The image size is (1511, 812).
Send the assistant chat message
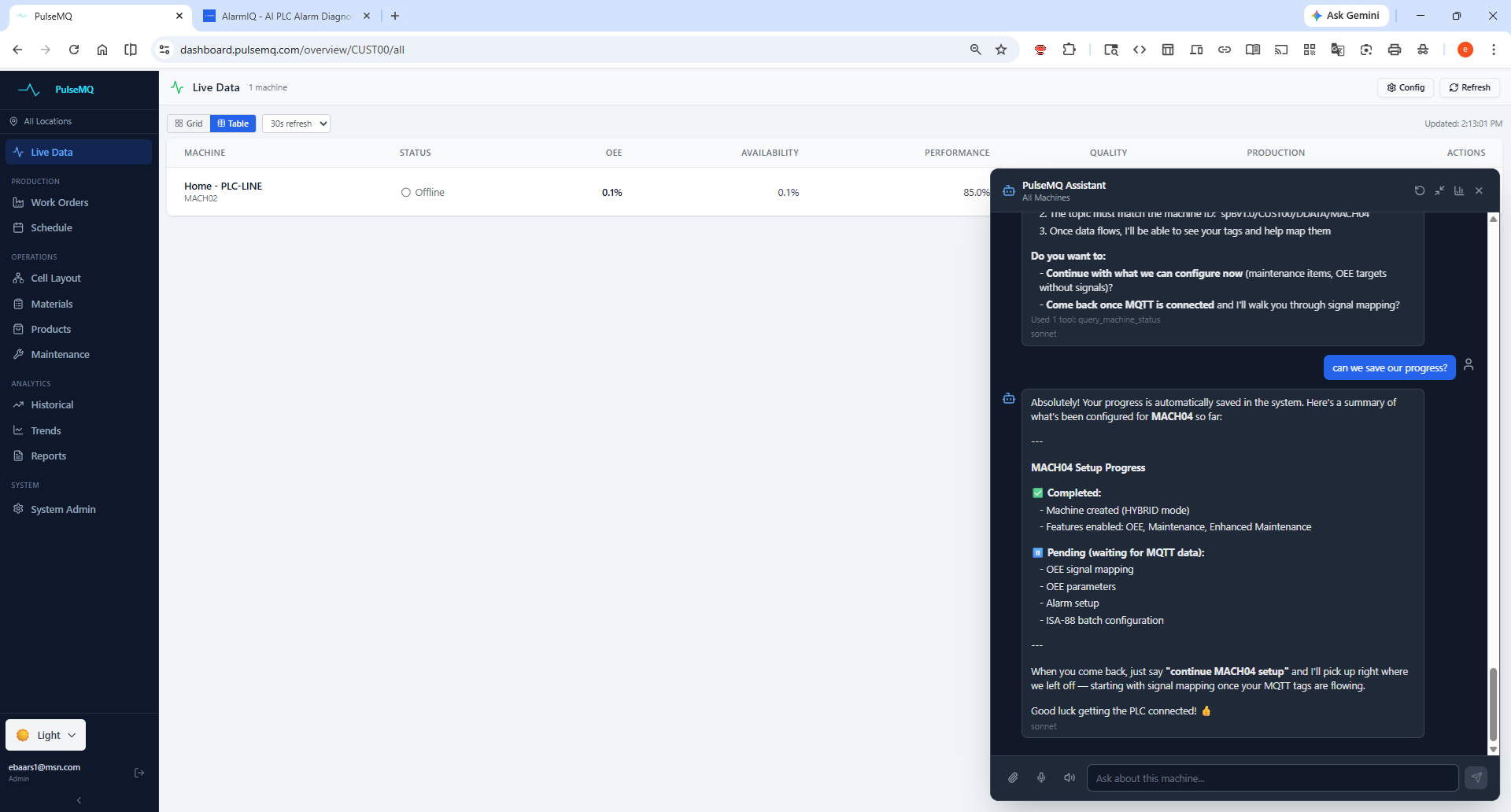pyautogui.click(x=1476, y=777)
